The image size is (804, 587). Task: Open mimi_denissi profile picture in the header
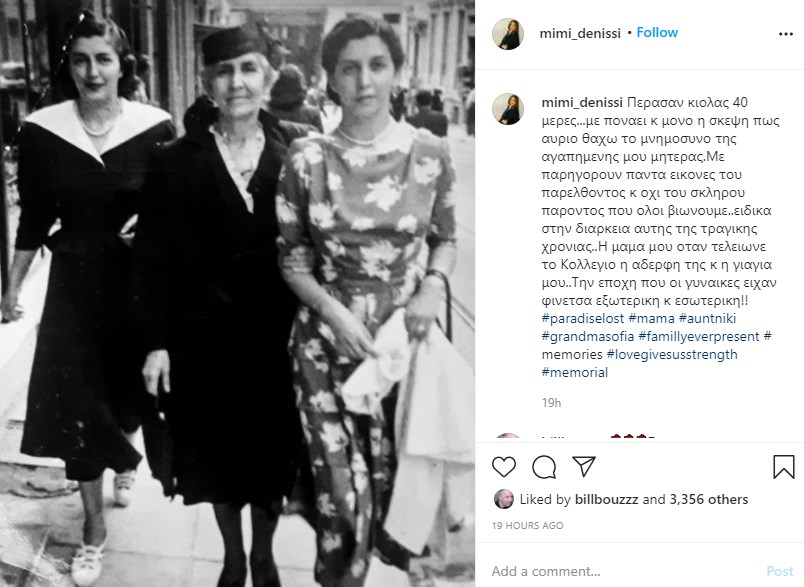pos(508,34)
